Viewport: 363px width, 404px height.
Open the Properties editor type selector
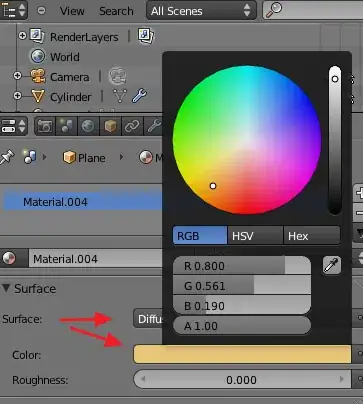click(13, 126)
